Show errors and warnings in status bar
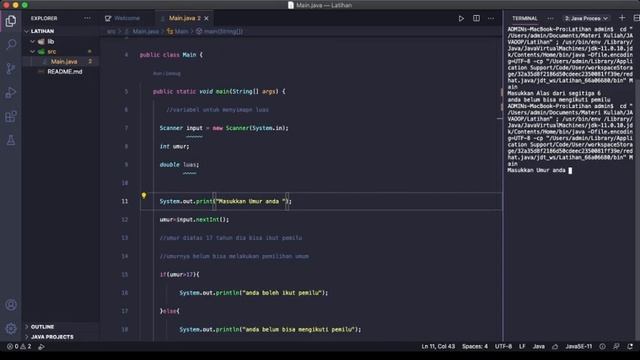640x360 pixels. [19, 347]
